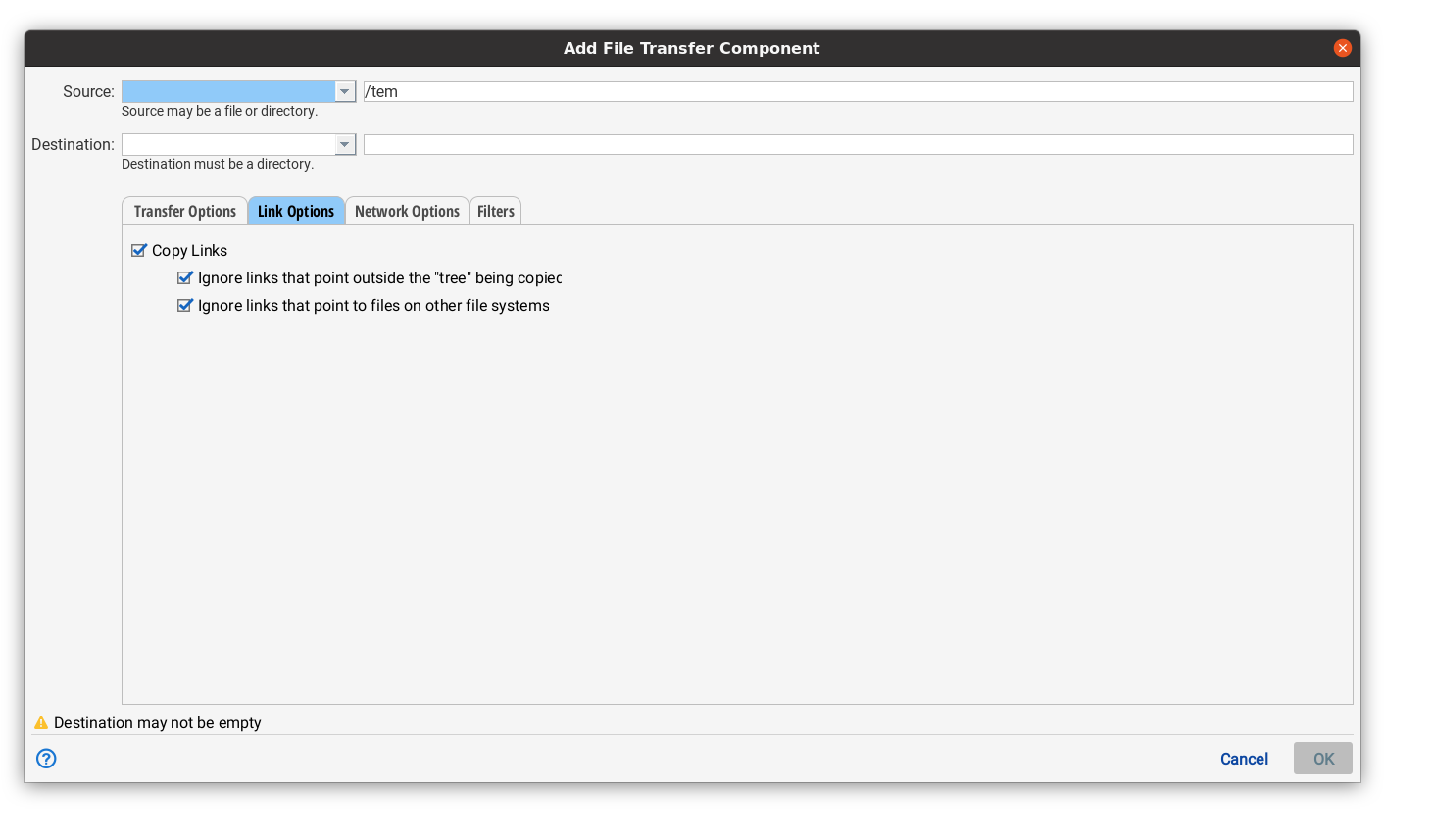Open help via the question mark icon
The height and width of the screenshot is (840, 1433).
(x=45, y=759)
